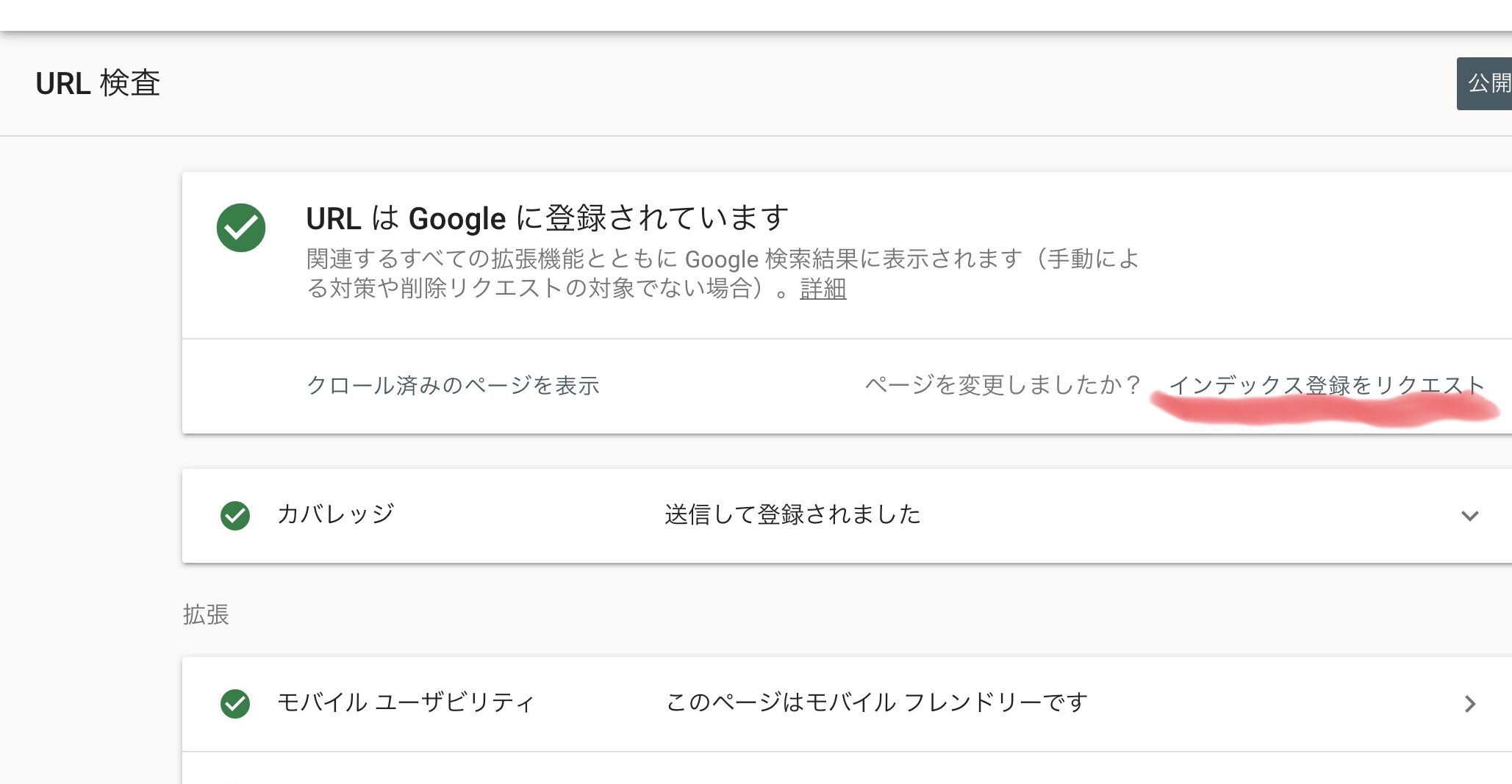Click the gray description paragraph starting with 関連するすべて
Viewport: 1512px width, 784px height.
pyautogui.click(x=723, y=273)
